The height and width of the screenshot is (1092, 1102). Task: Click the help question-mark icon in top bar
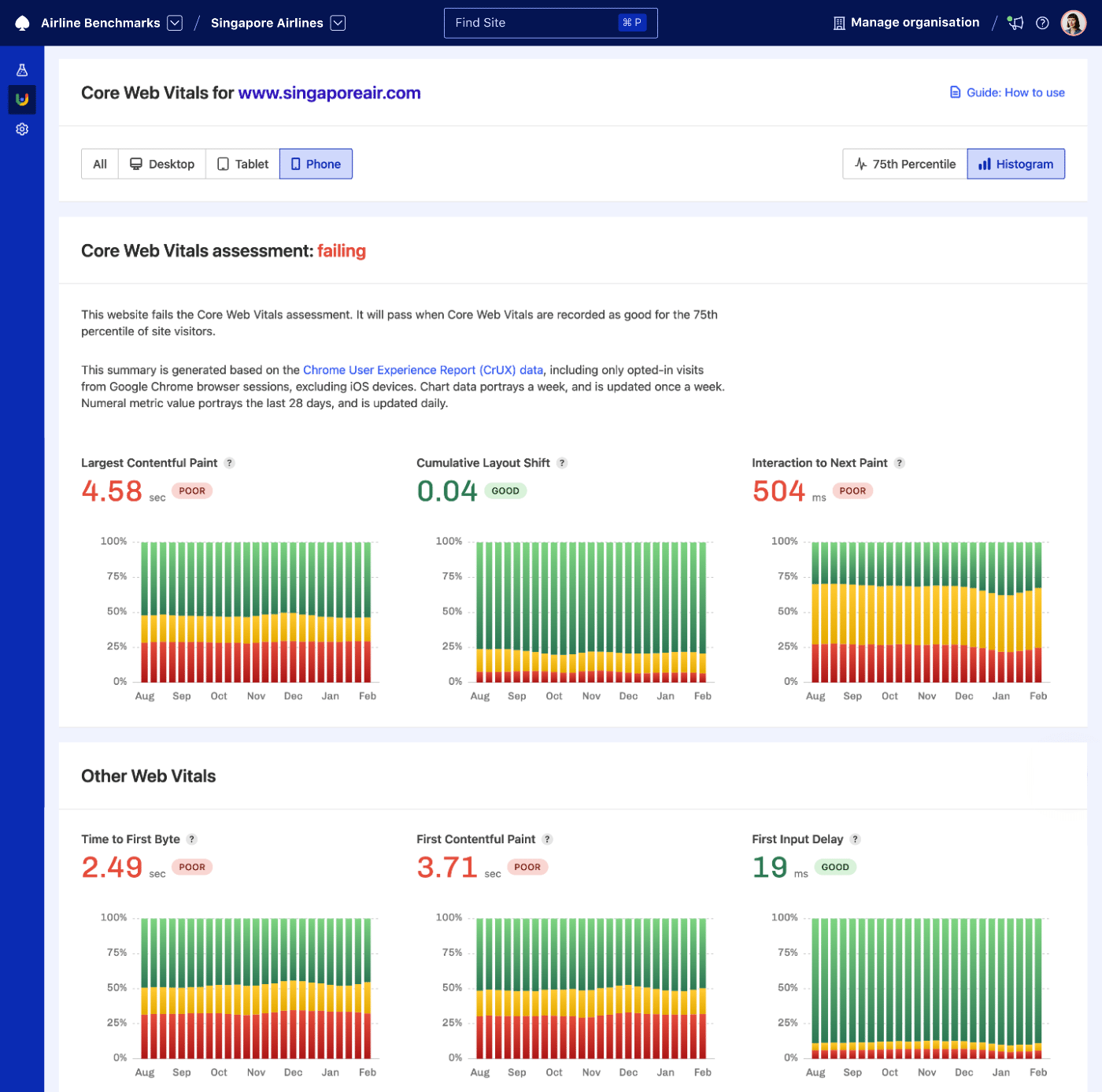(x=1043, y=23)
